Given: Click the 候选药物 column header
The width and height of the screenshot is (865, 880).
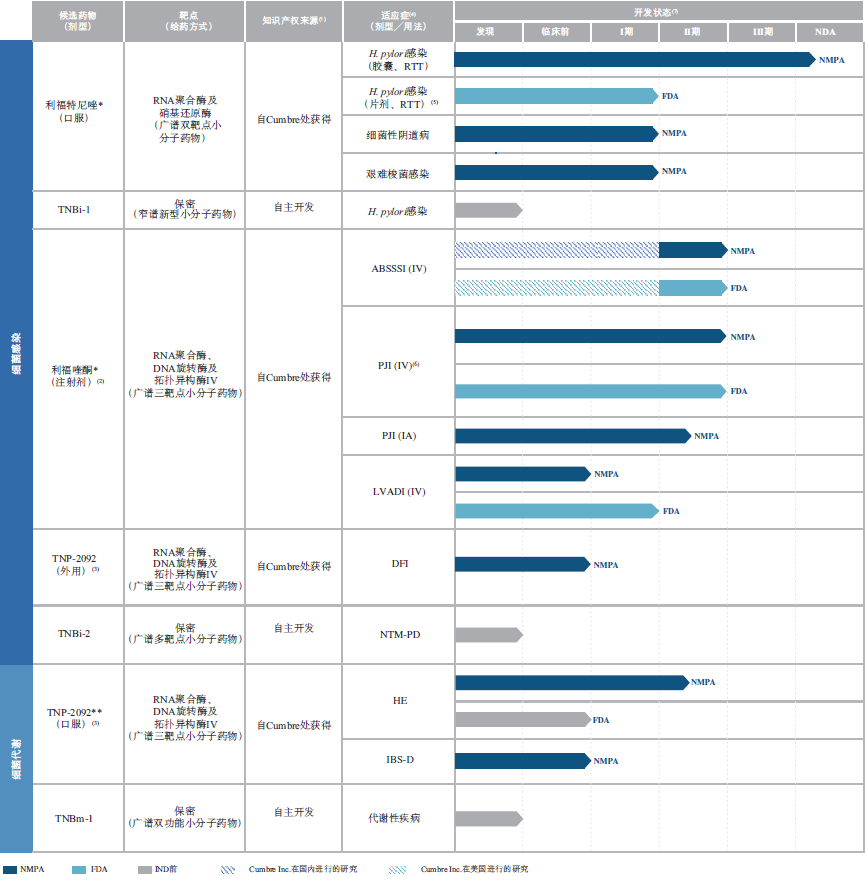Looking at the screenshot, I should tap(78, 20).
